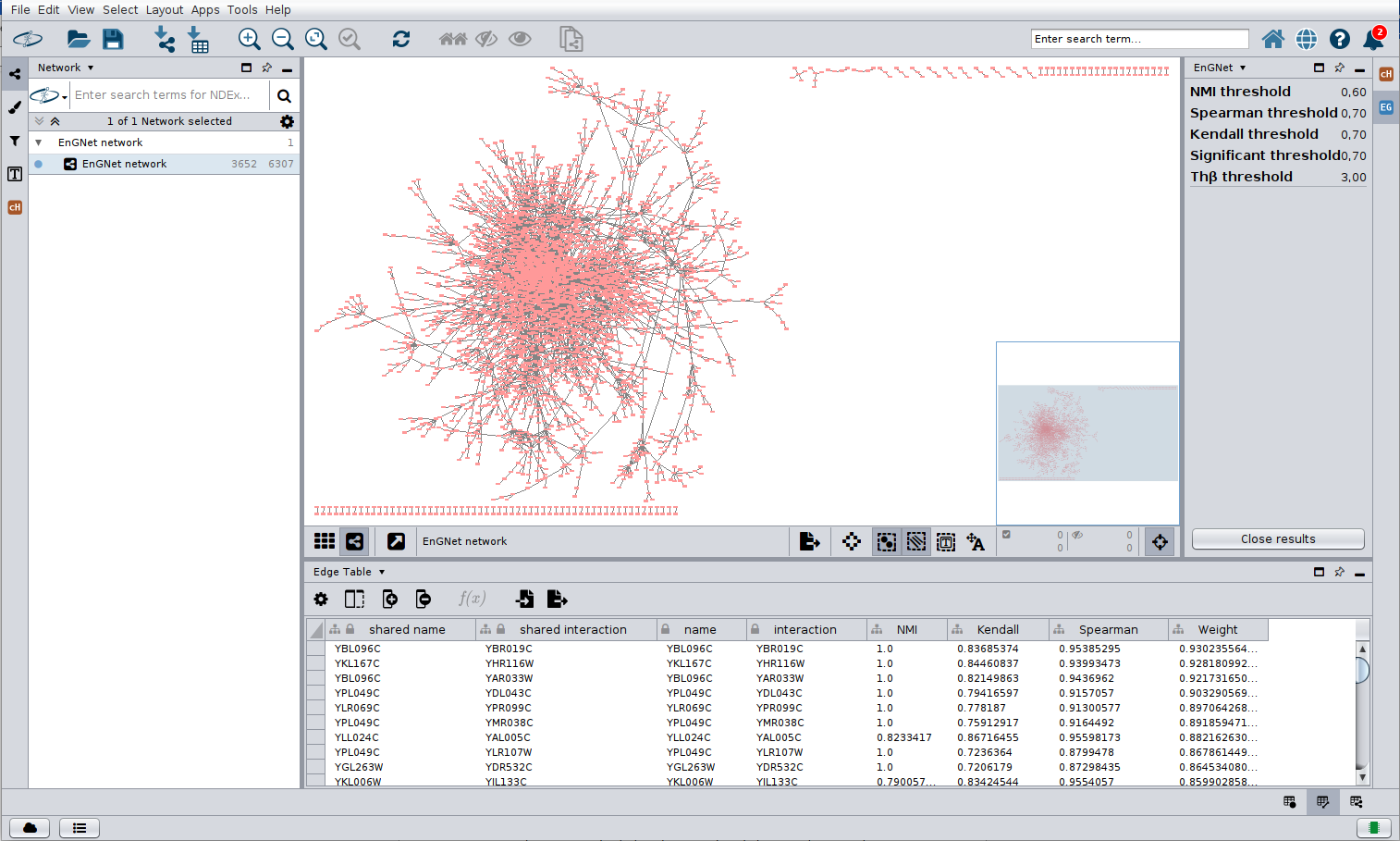
Task: Sort by Kendall column header
Action: pos(998,629)
